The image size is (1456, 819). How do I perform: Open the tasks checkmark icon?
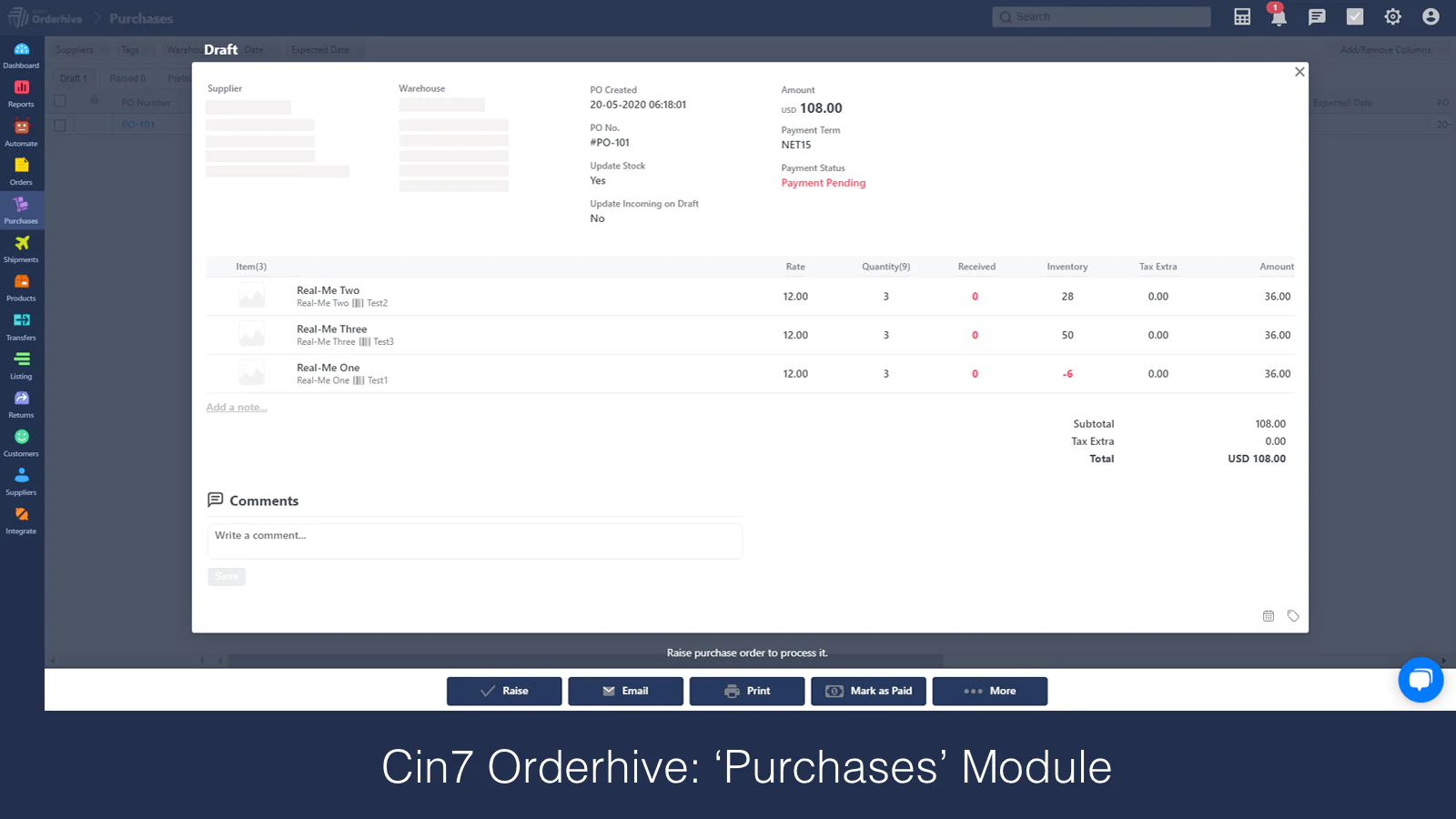pyautogui.click(x=1355, y=16)
